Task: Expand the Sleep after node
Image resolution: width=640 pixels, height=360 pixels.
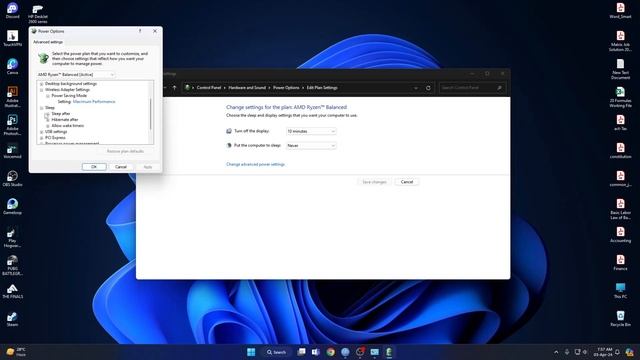Action: [x=48, y=114]
